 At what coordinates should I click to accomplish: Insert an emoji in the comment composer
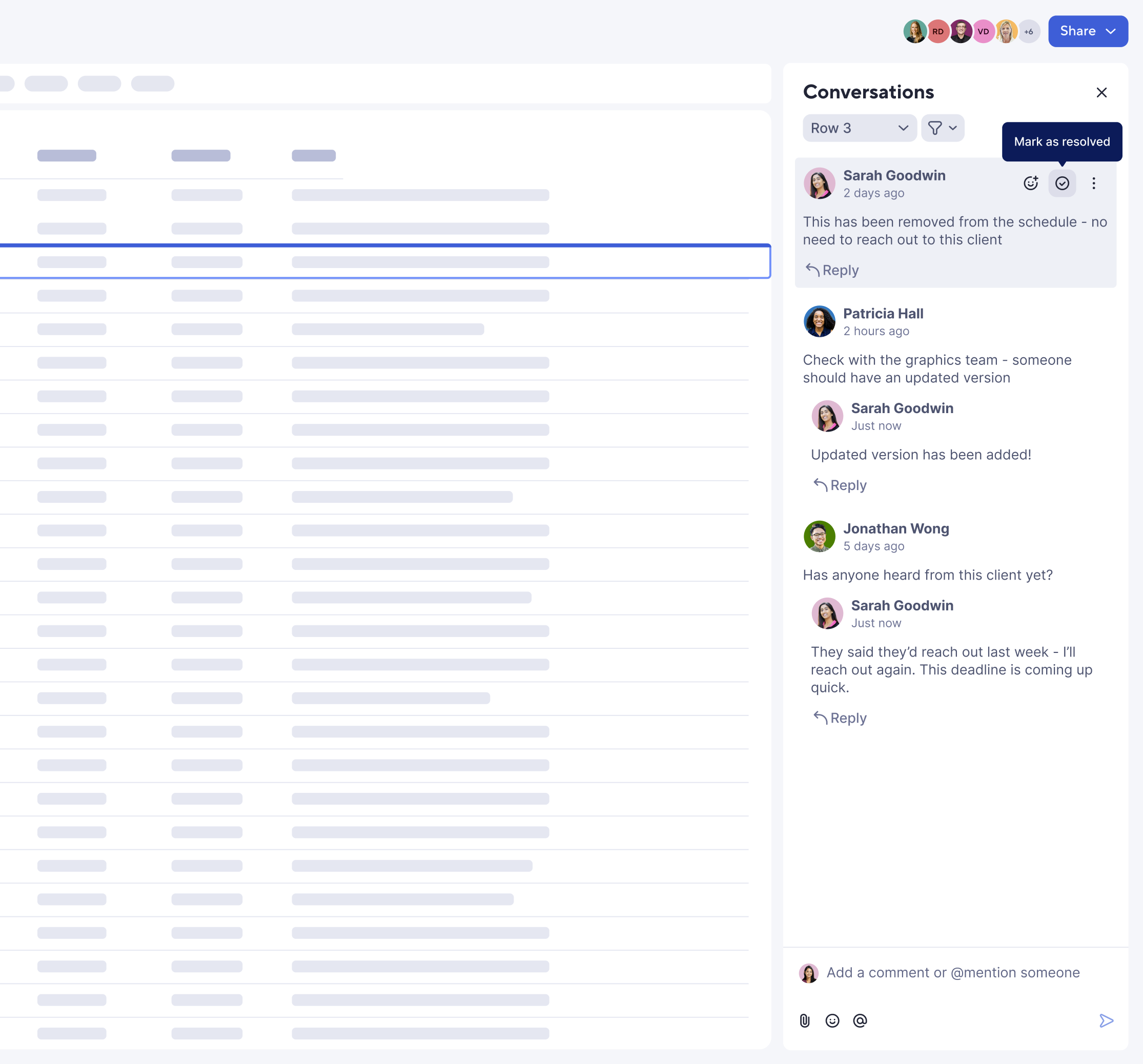pos(832,1020)
